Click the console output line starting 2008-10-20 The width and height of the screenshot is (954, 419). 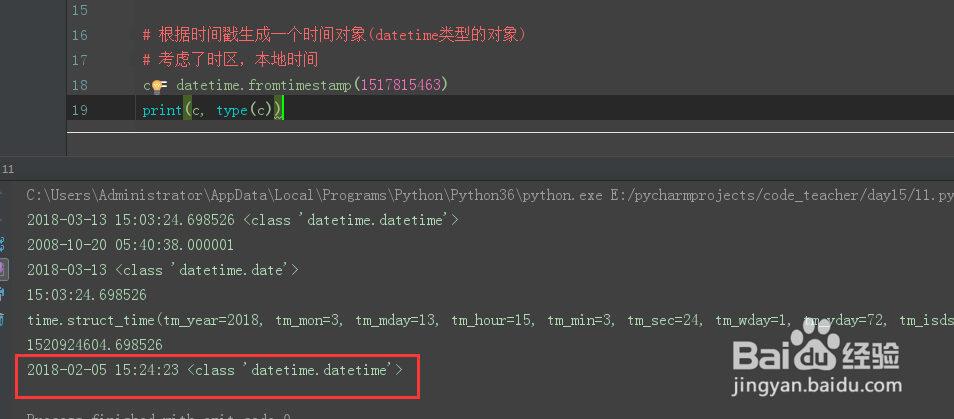130,245
